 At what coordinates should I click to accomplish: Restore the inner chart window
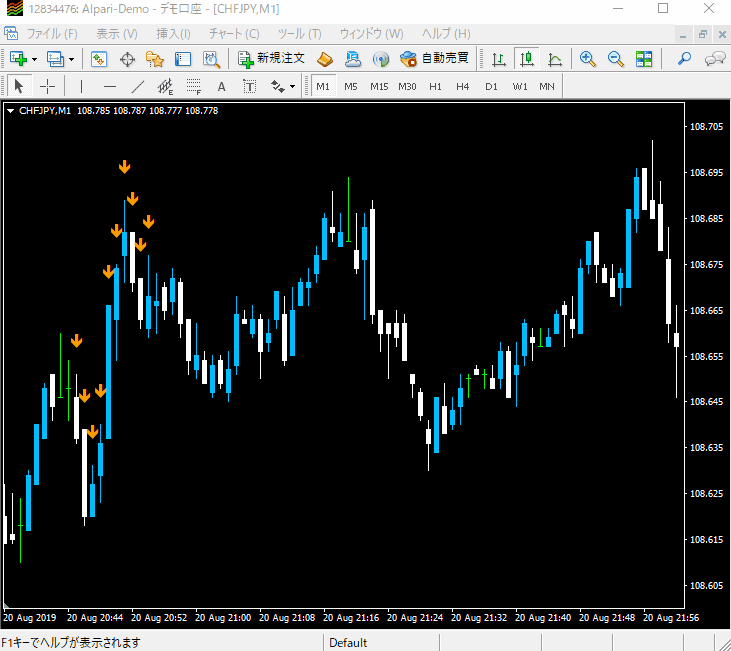(x=703, y=34)
